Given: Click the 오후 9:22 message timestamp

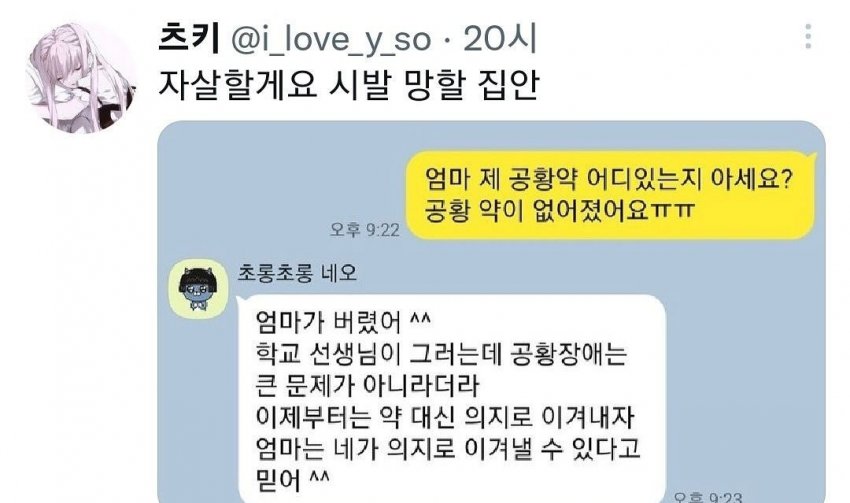Looking at the screenshot, I should (x=364, y=230).
